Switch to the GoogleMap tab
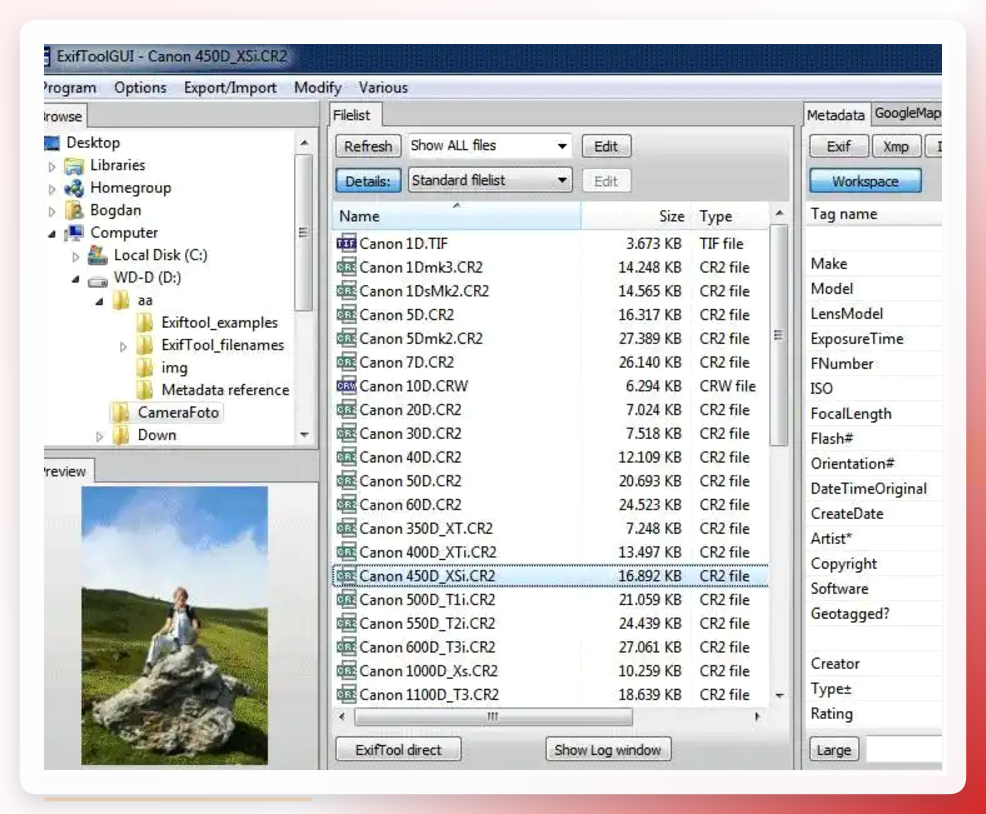Viewport: 986px width, 814px height. coord(907,113)
